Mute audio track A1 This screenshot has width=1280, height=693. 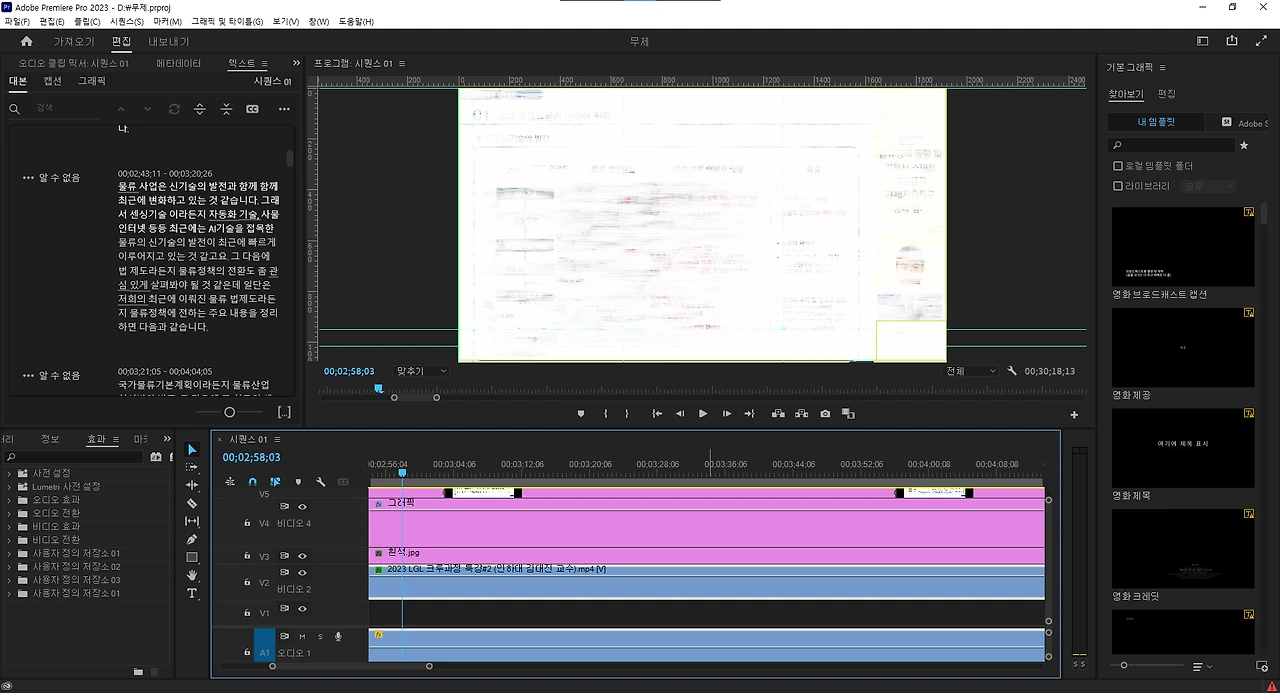click(x=302, y=636)
